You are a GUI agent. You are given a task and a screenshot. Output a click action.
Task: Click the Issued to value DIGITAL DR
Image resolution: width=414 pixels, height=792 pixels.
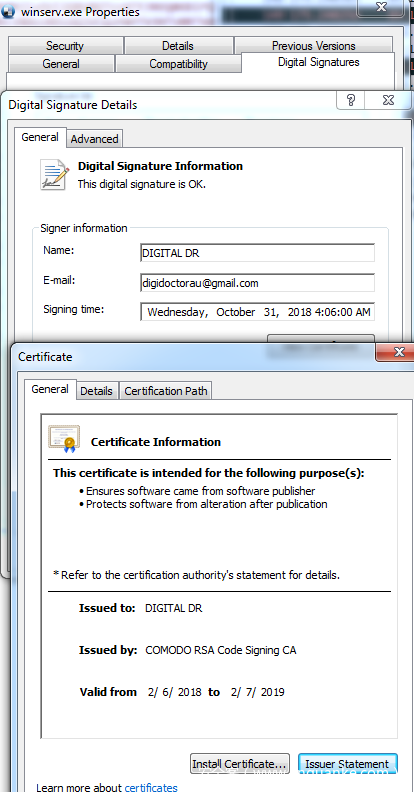click(174, 608)
